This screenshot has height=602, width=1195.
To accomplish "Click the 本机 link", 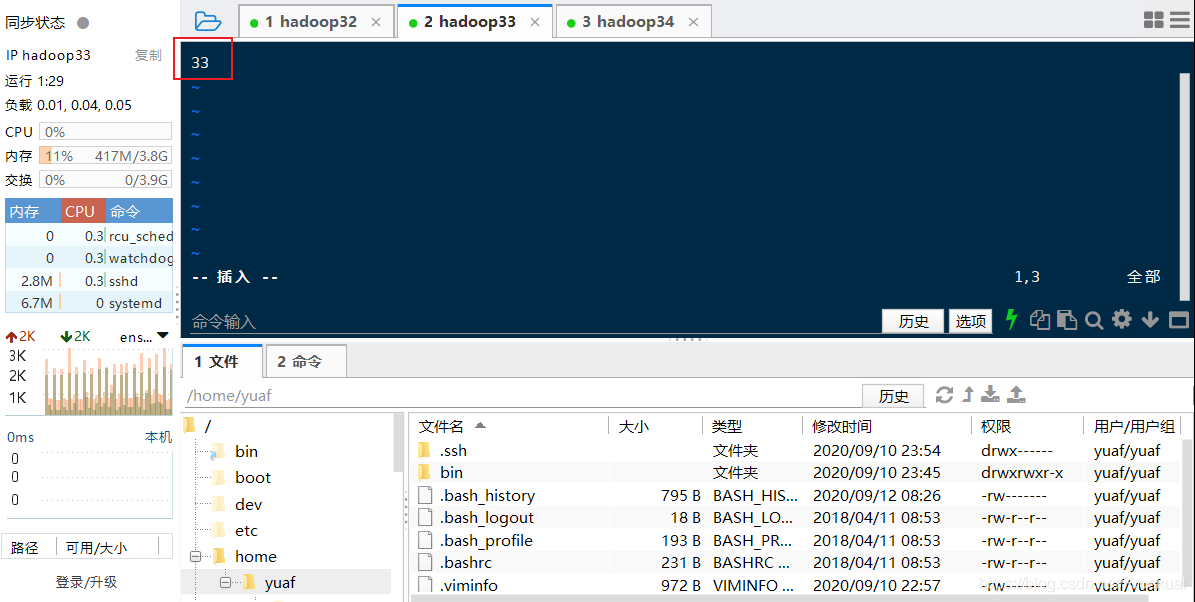I will (159, 437).
